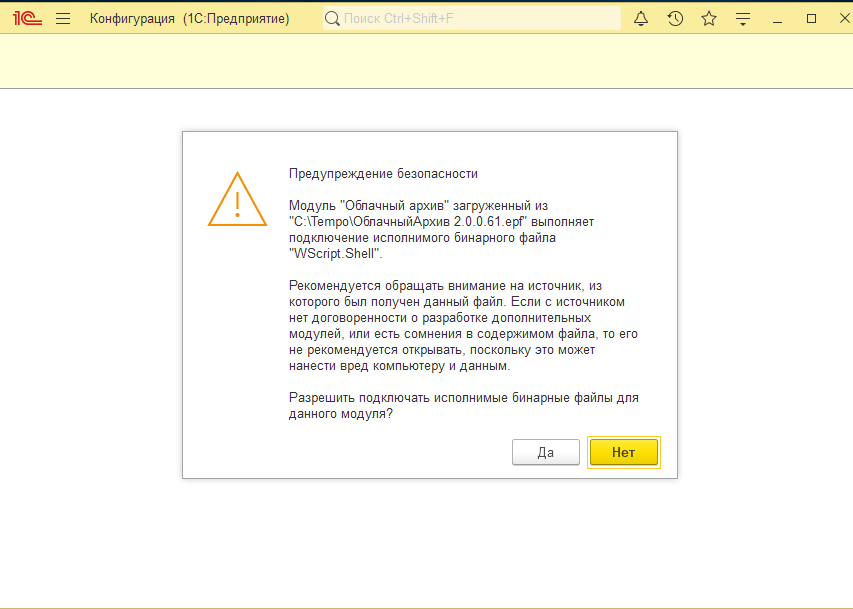The image size is (853, 609).
Task: Open service menu with lines and arrow
Action: click(x=743, y=19)
